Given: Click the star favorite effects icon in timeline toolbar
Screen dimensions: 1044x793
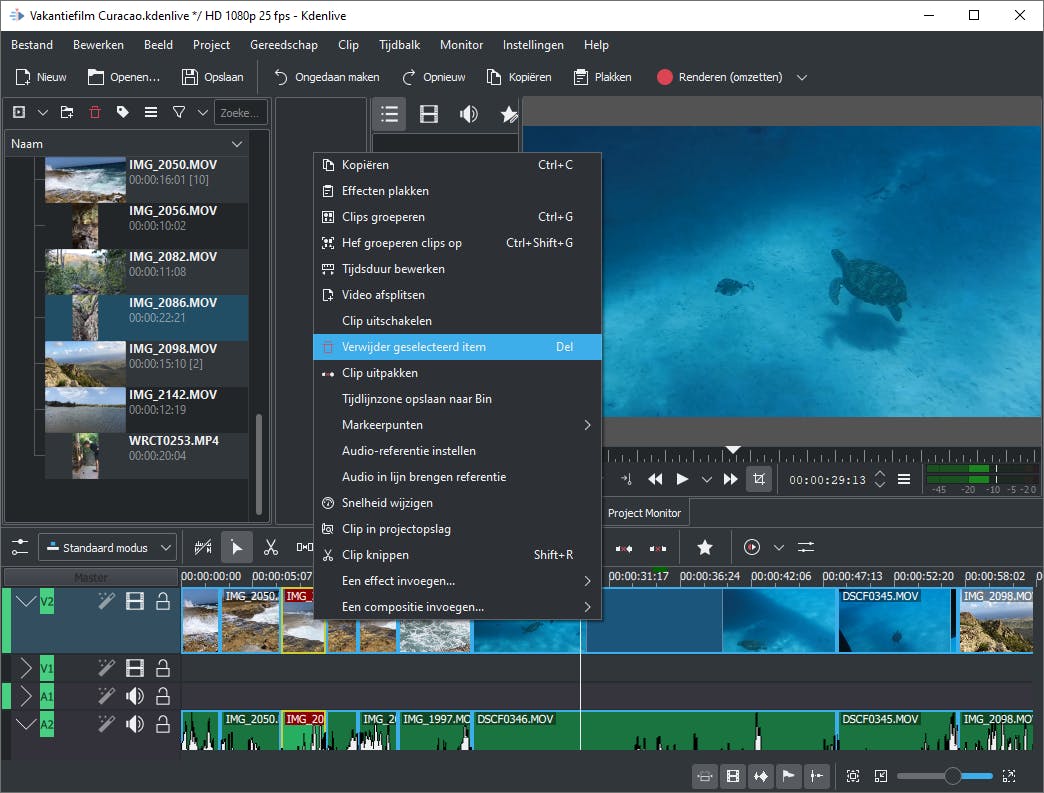Looking at the screenshot, I should click(x=705, y=547).
